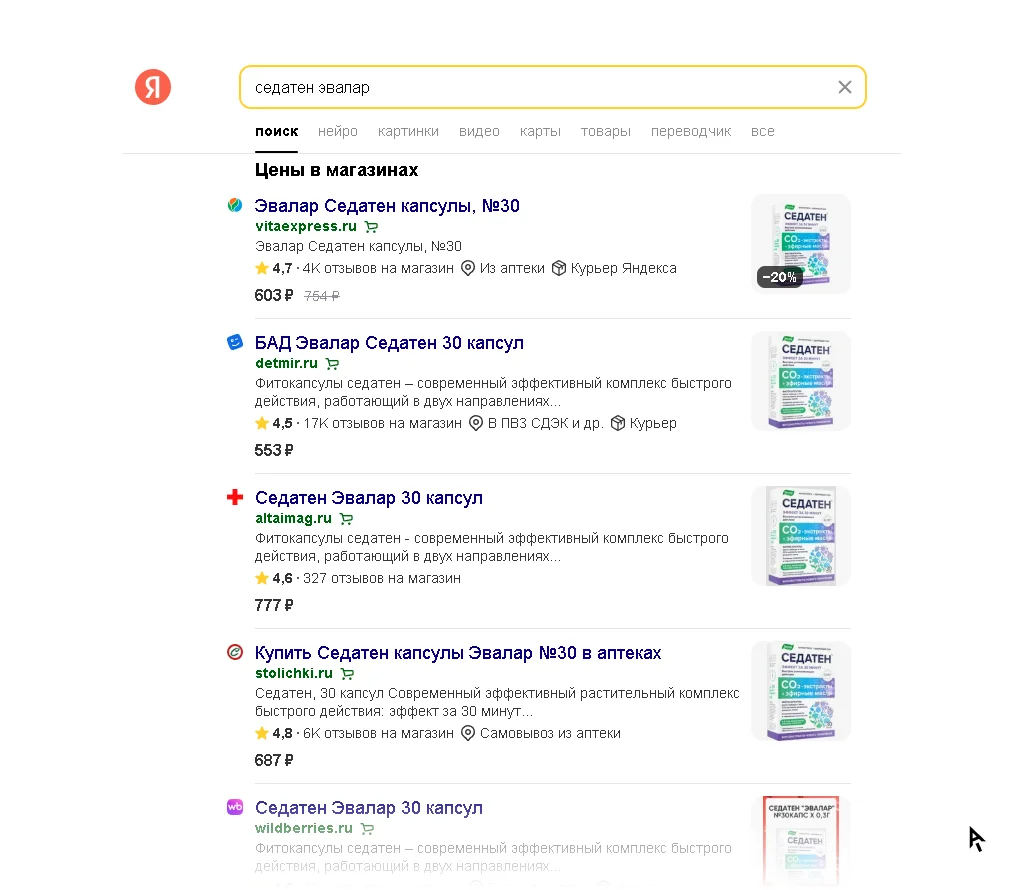Click the cart icon beside stolichki.ru
1024x890 pixels.
point(348,674)
